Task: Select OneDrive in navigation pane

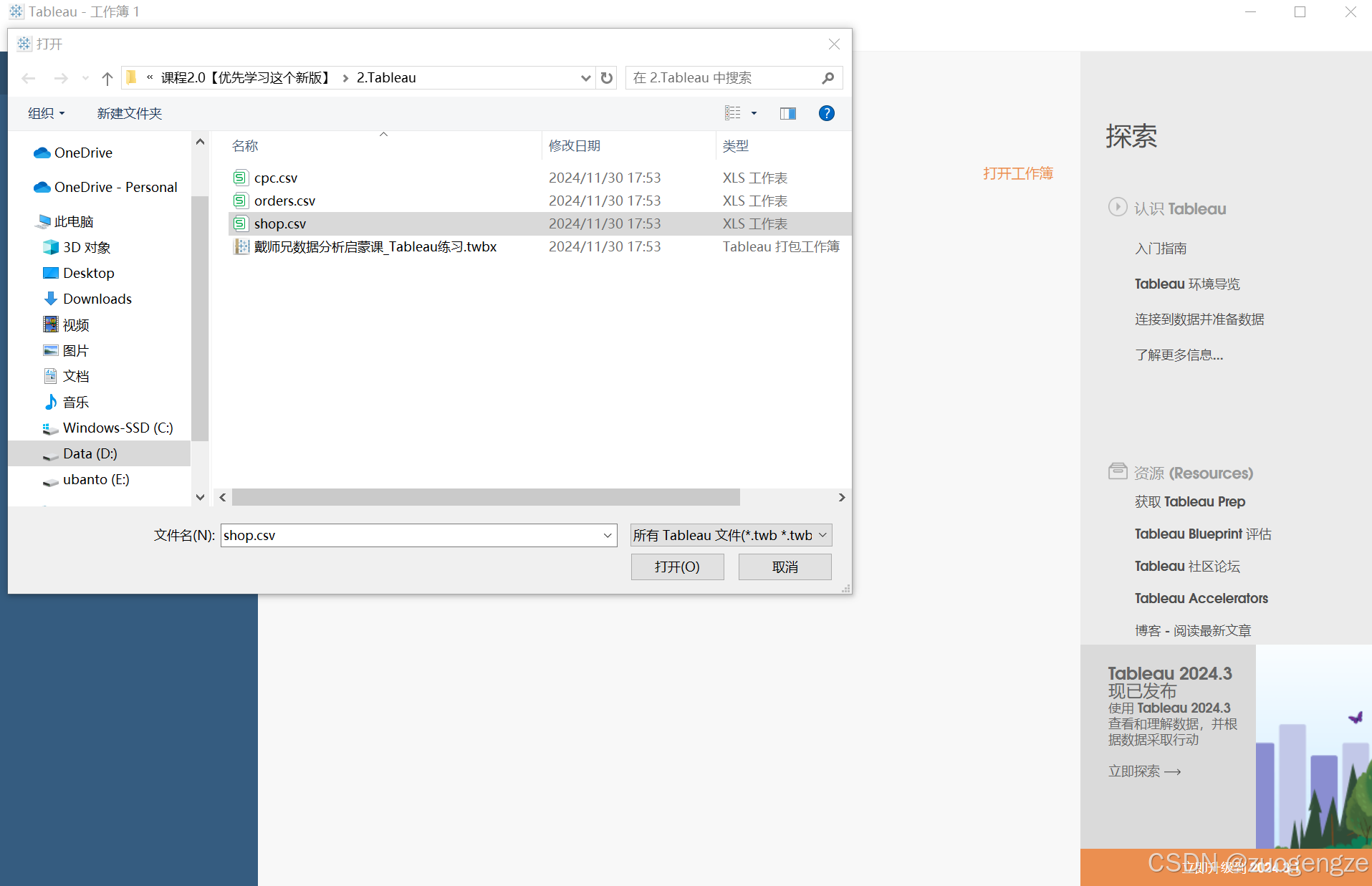Action: pos(83,153)
